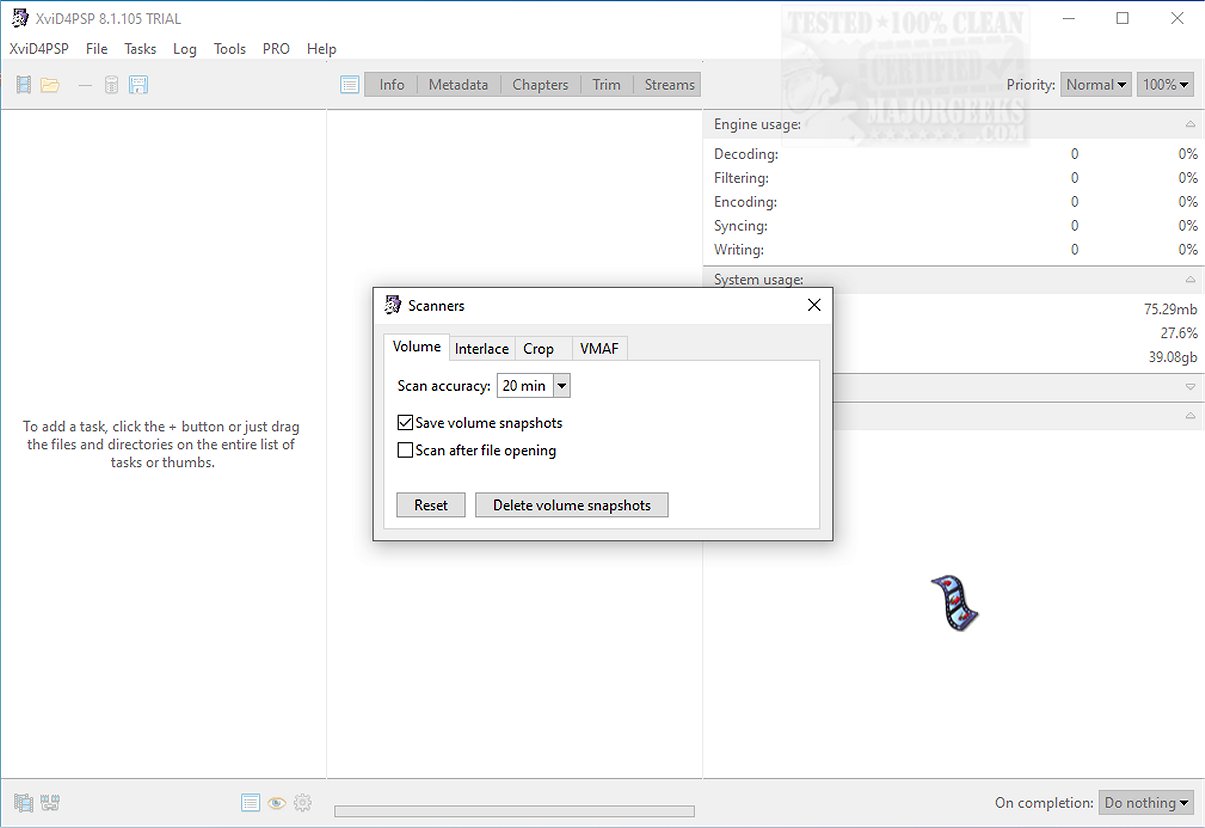Expand the collapsed section below System usage
Screen dimensions: 1205x828
coord(1190,387)
